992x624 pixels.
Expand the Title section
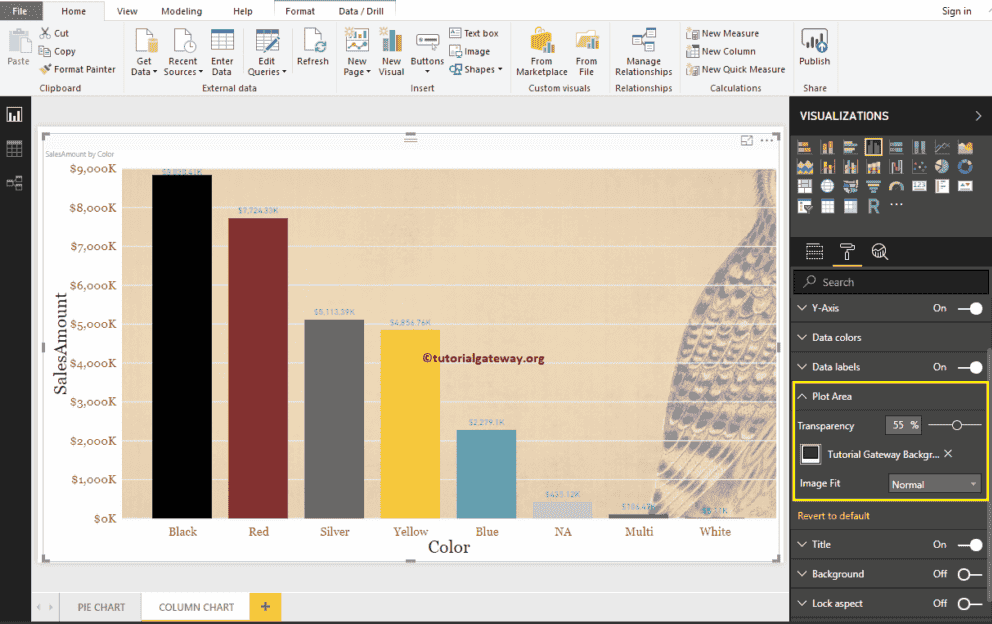802,544
